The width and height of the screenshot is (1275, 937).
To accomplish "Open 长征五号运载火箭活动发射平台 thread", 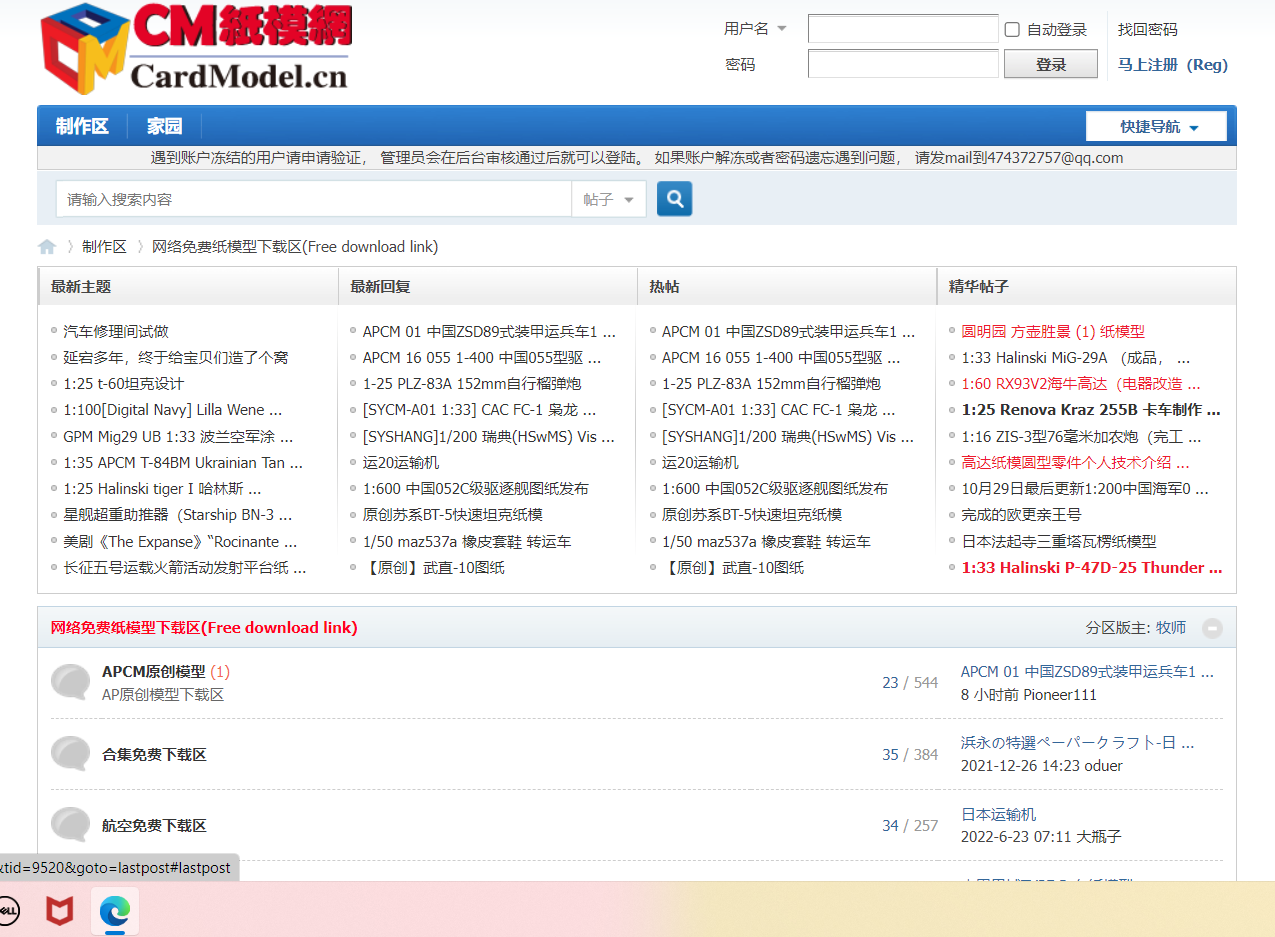I will (x=185, y=567).
